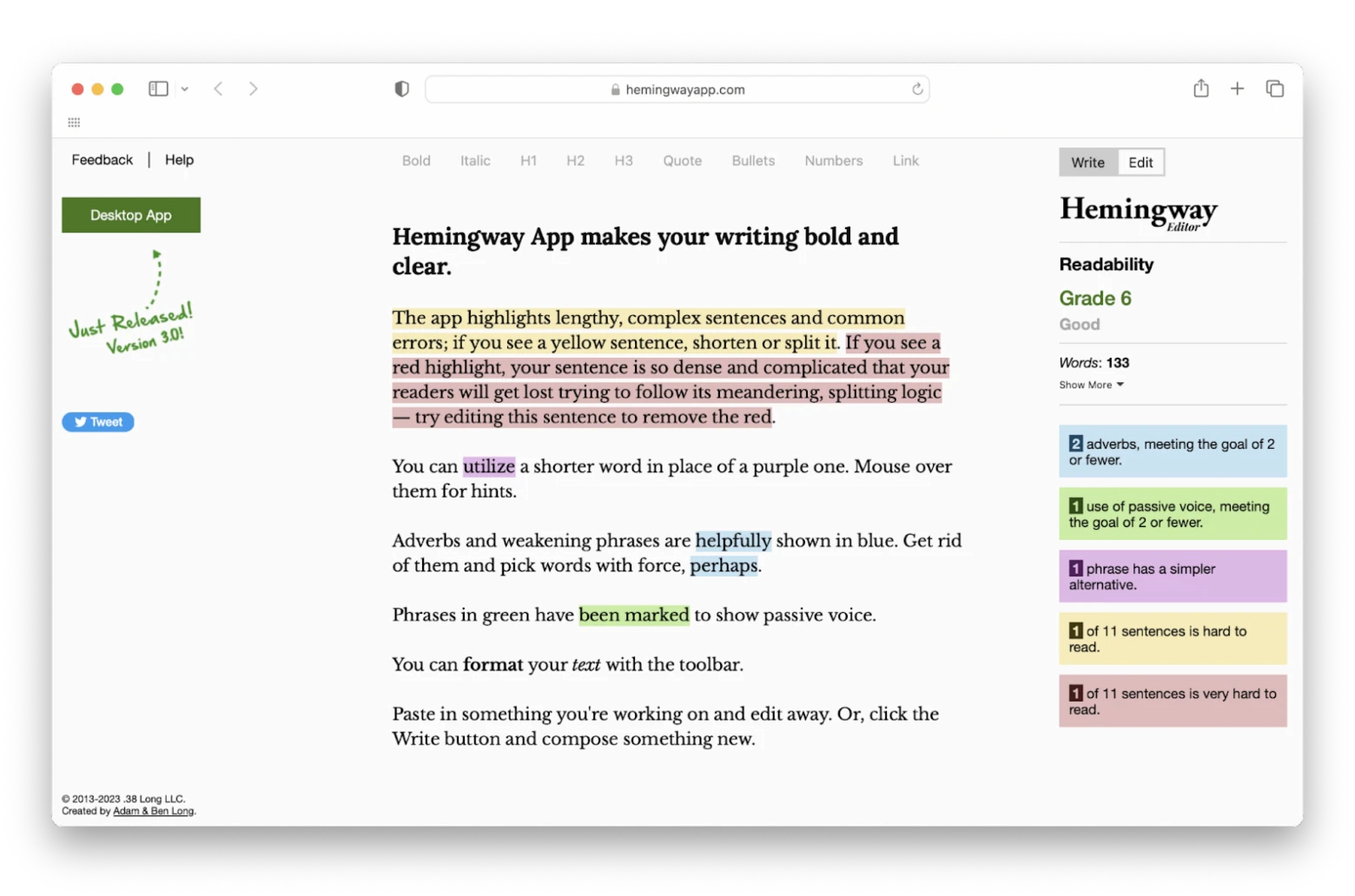Reload the page with the refresh icon

coord(917,89)
